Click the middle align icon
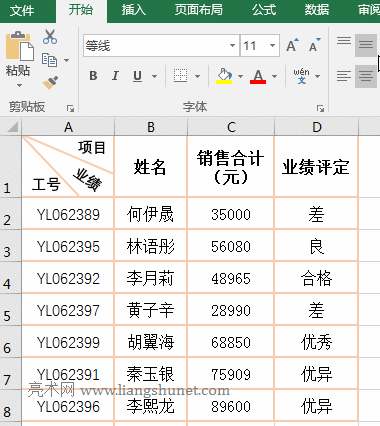The height and width of the screenshot is (426, 380). click(366, 45)
